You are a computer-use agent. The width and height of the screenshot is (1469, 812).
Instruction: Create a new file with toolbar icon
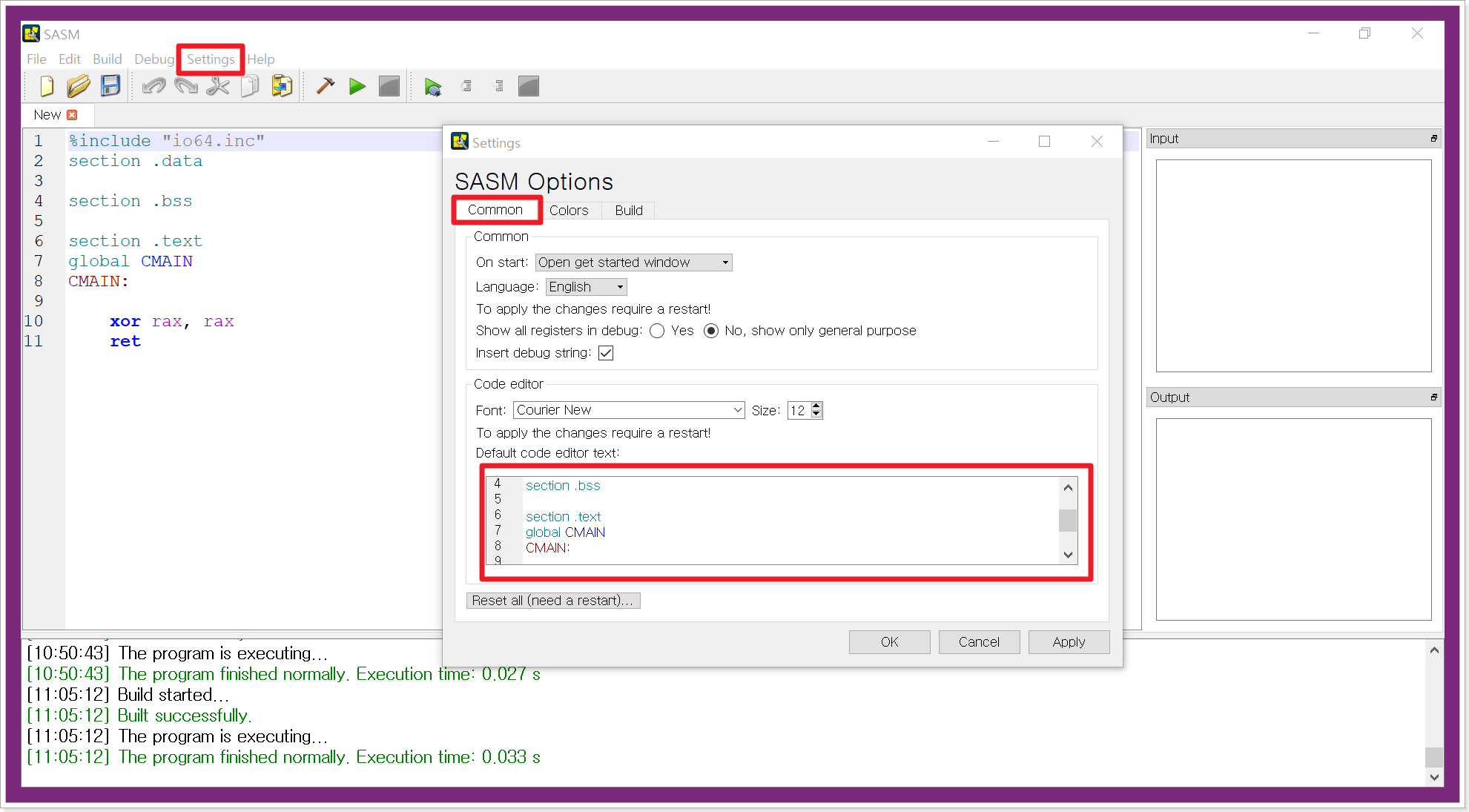click(47, 87)
